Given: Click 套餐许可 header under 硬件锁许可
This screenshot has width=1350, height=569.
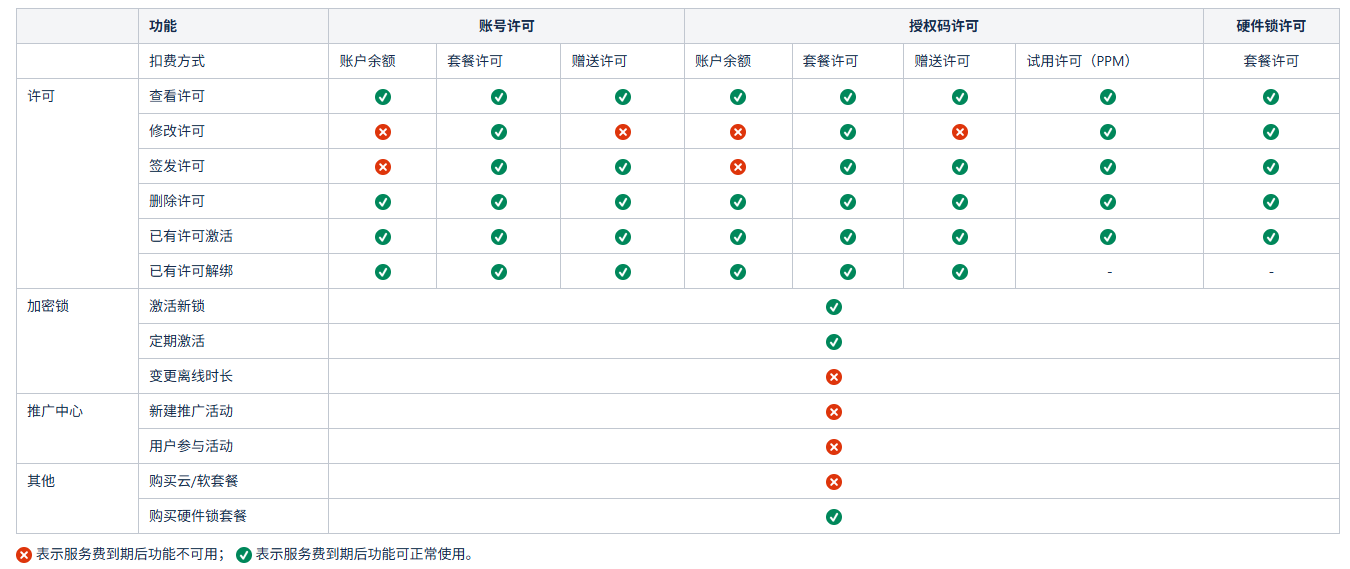Looking at the screenshot, I should (x=1271, y=61).
